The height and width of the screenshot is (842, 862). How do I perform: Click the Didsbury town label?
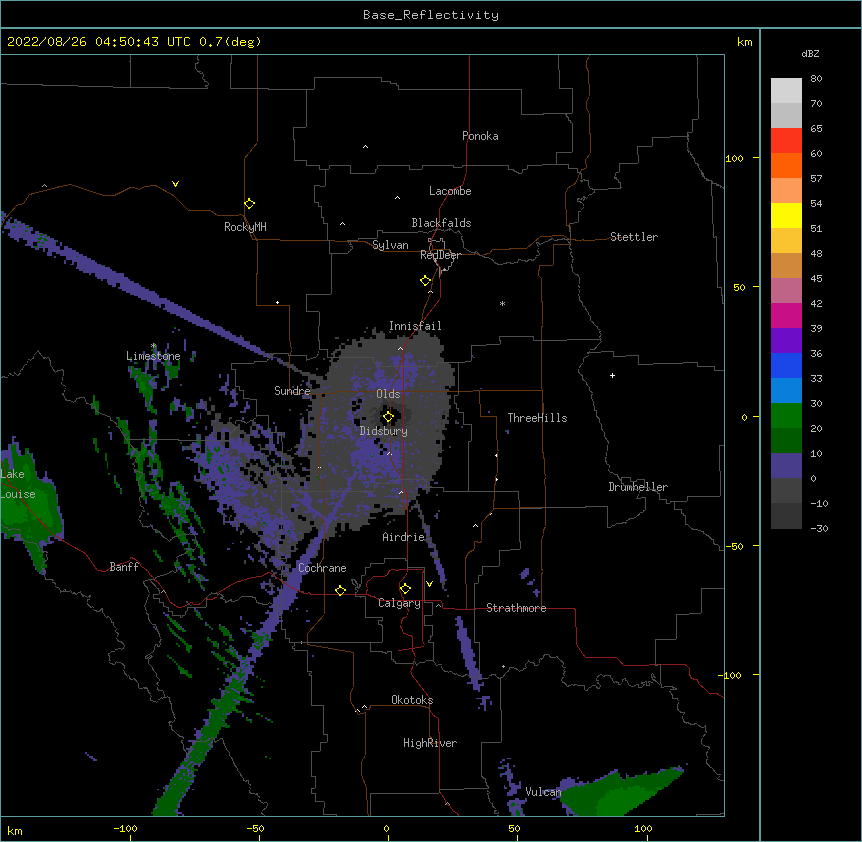pyautogui.click(x=384, y=431)
